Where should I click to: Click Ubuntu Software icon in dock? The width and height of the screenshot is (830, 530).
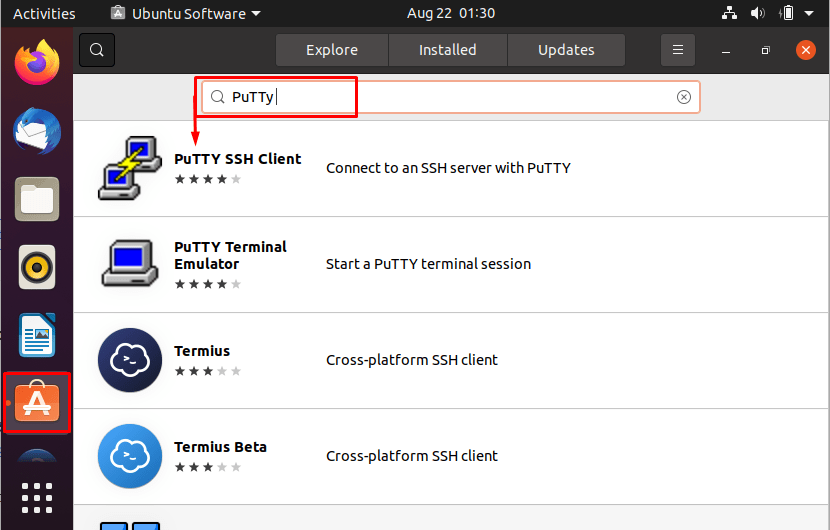click(37, 402)
